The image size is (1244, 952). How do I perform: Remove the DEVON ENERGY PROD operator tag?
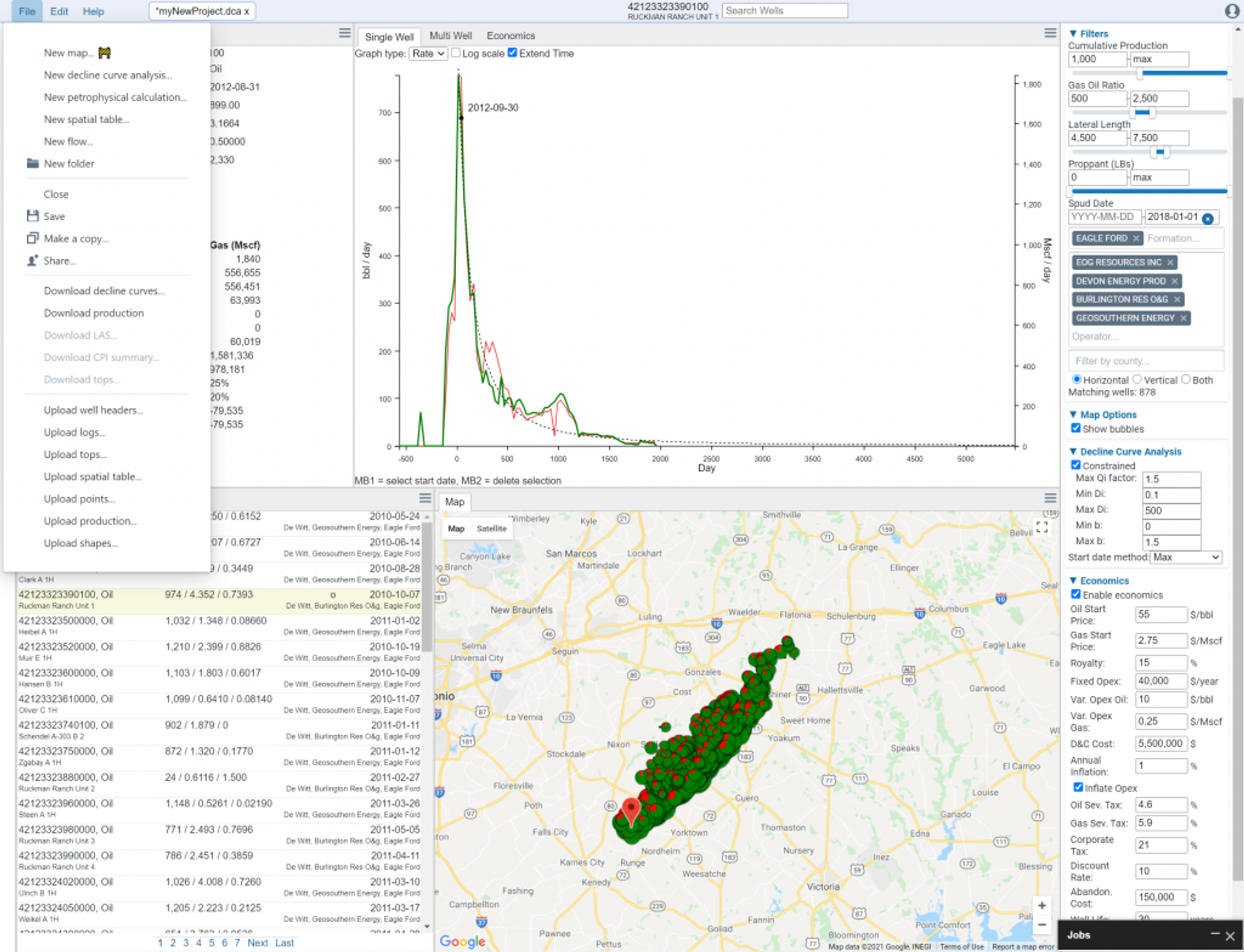pyautogui.click(x=1174, y=281)
